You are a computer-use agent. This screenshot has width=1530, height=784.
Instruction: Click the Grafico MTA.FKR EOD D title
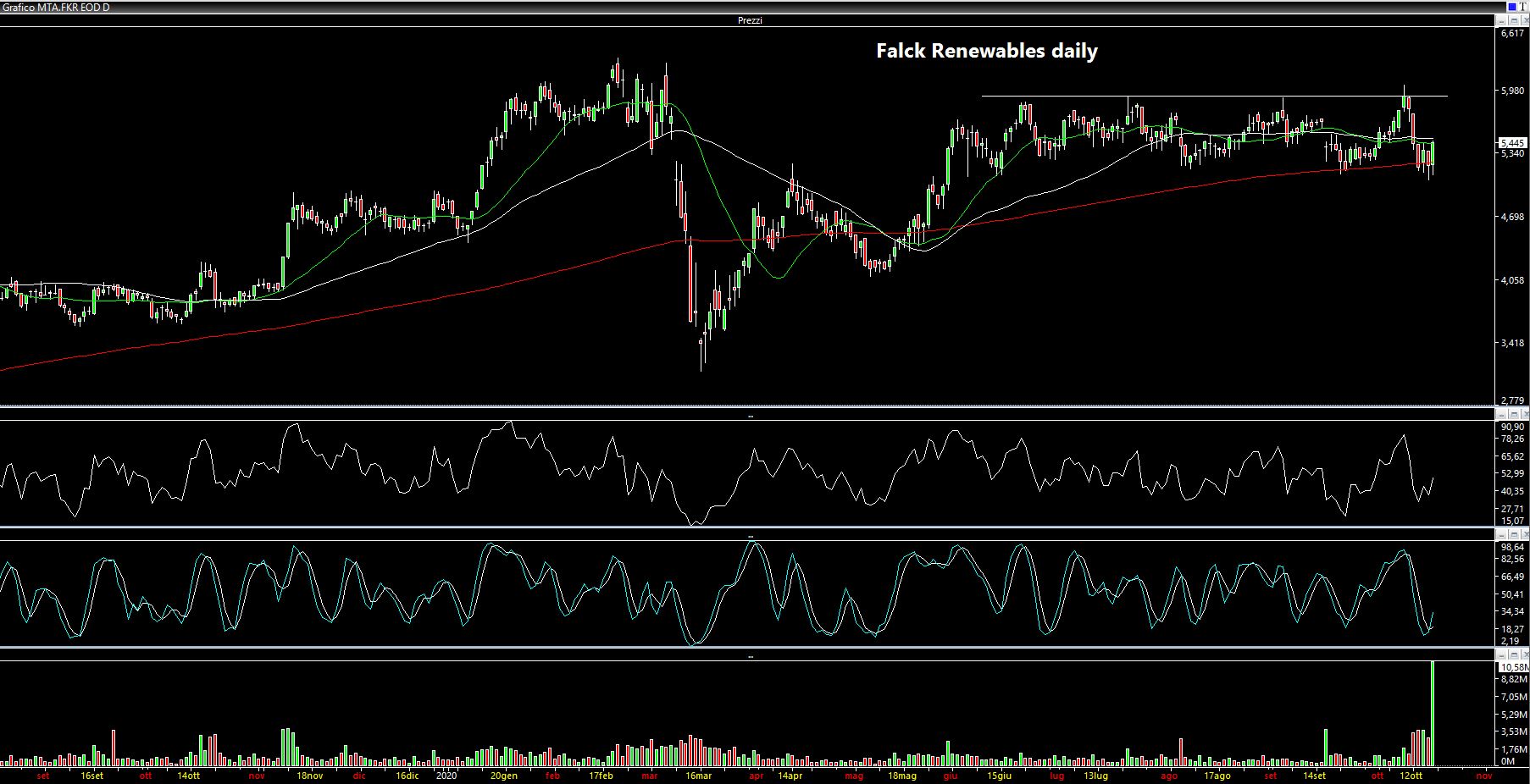(x=56, y=7)
